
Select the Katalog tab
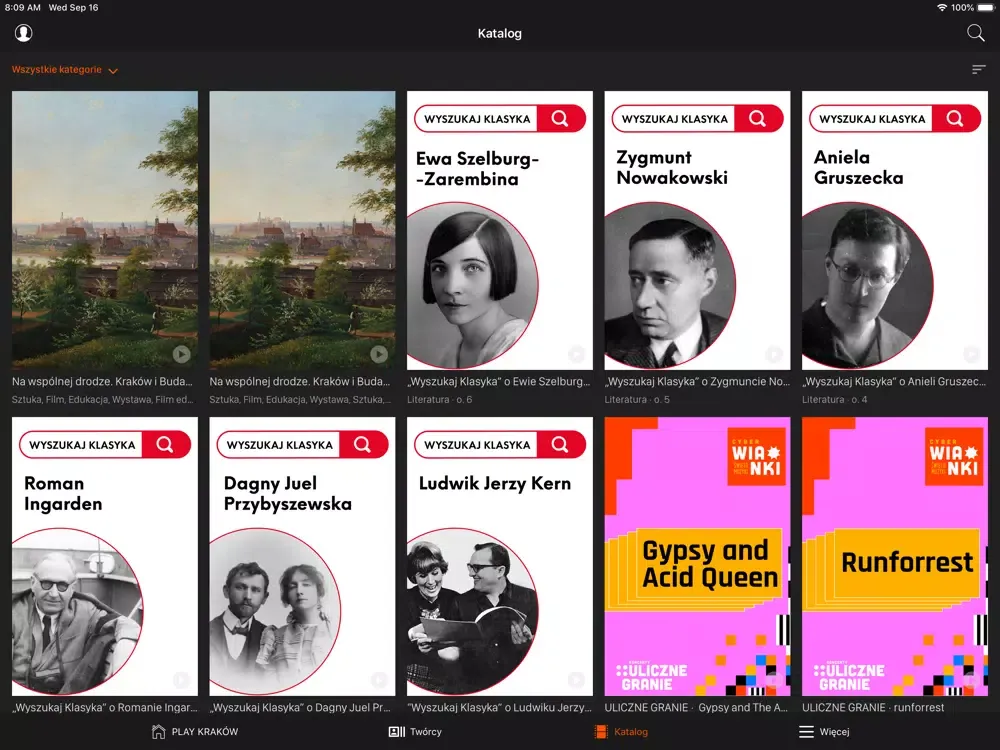tap(621, 732)
